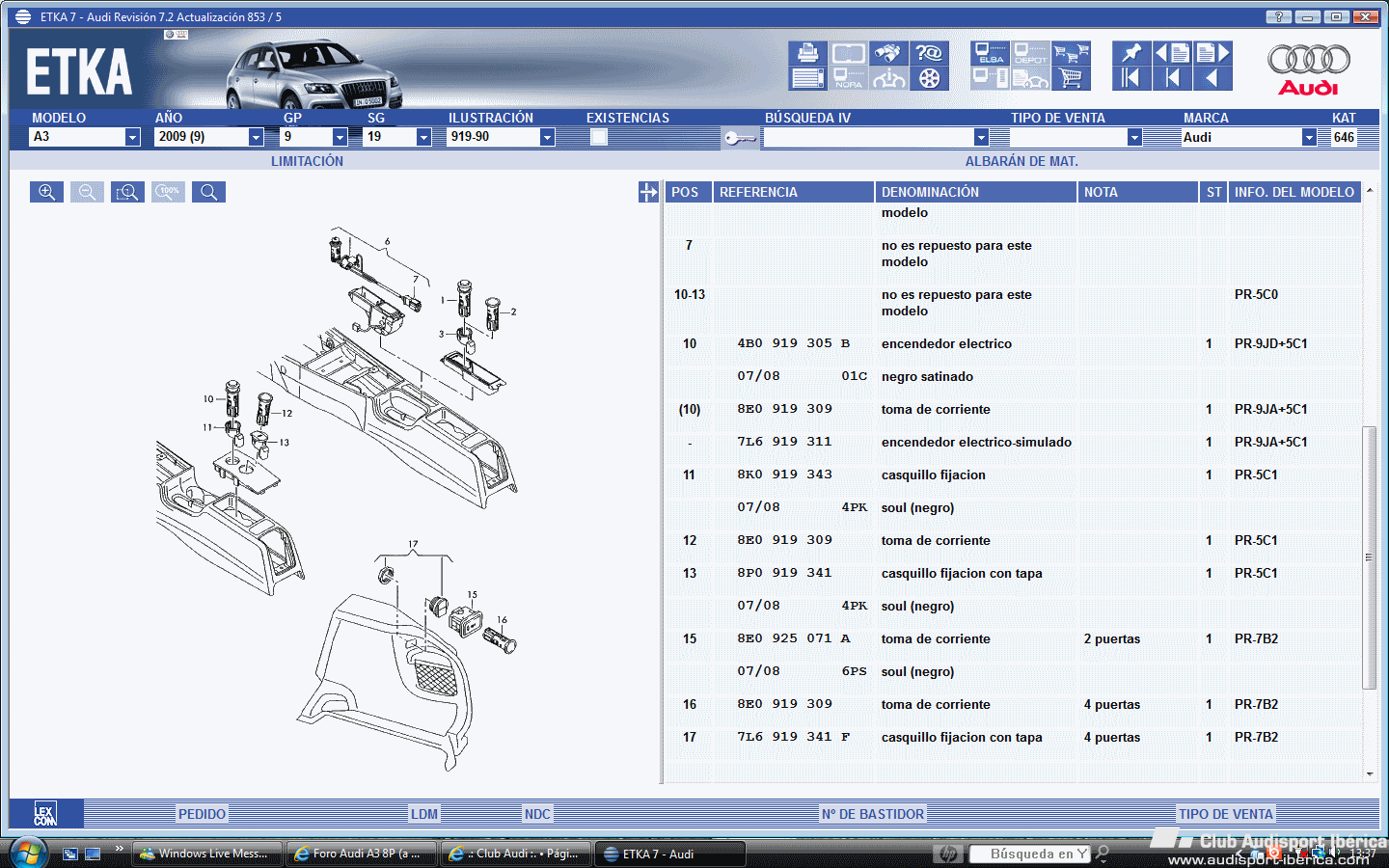Click the single left arrow back icon
This screenshot has height=868, width=1389.
1212,78
